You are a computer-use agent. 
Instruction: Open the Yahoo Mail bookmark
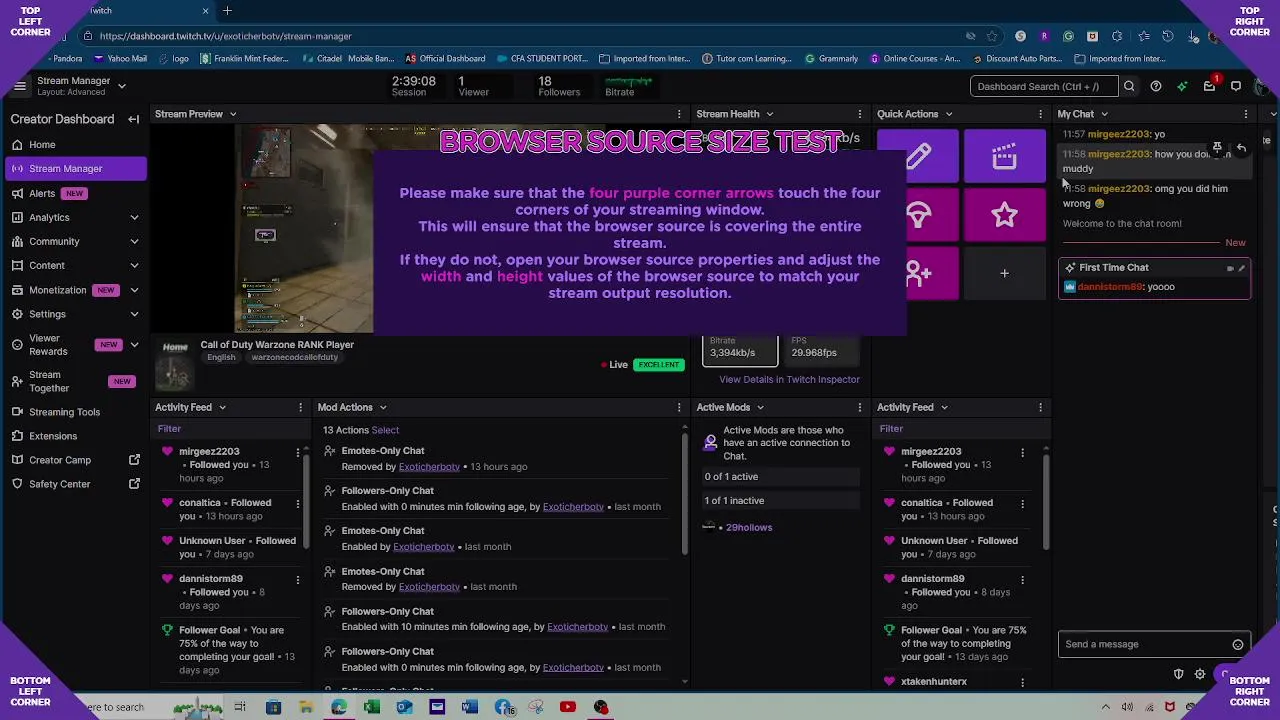(x=120, y=59)
